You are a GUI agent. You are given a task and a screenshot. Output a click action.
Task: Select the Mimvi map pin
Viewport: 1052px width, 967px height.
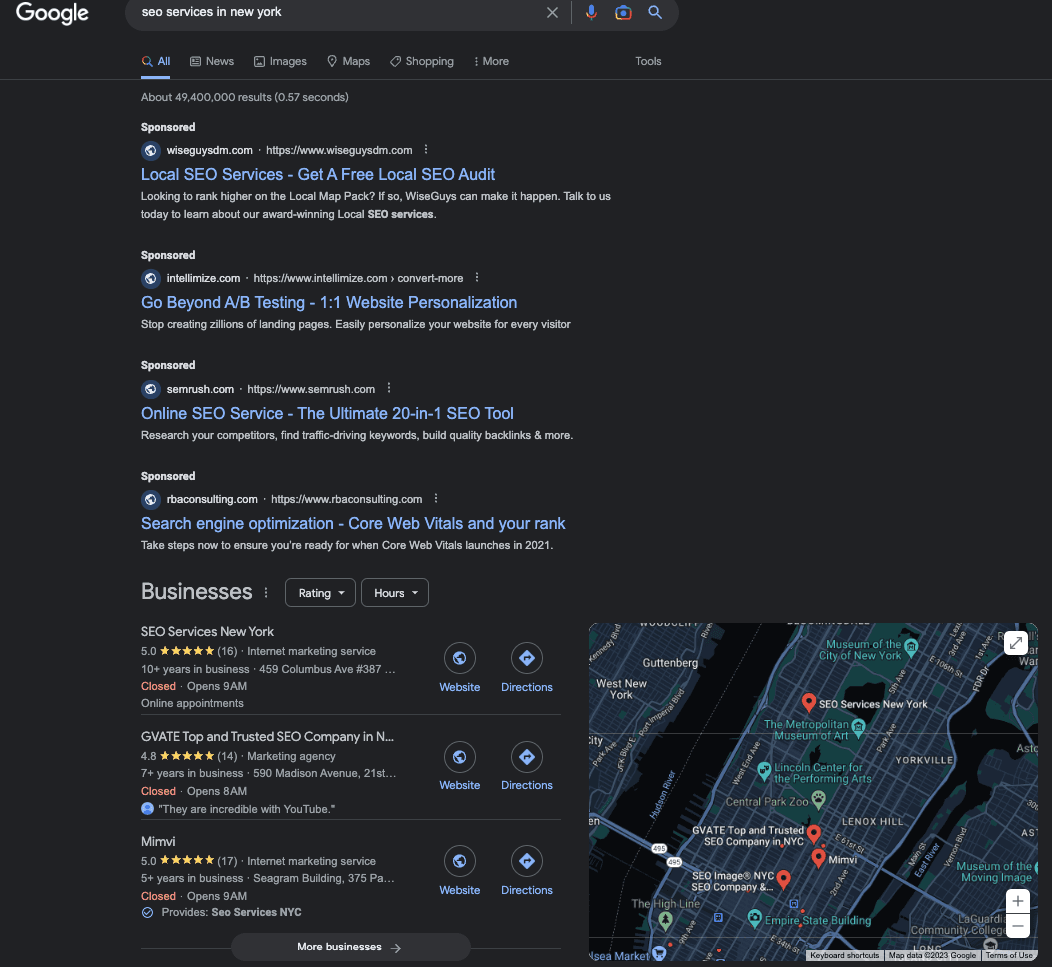pos(818,858)
